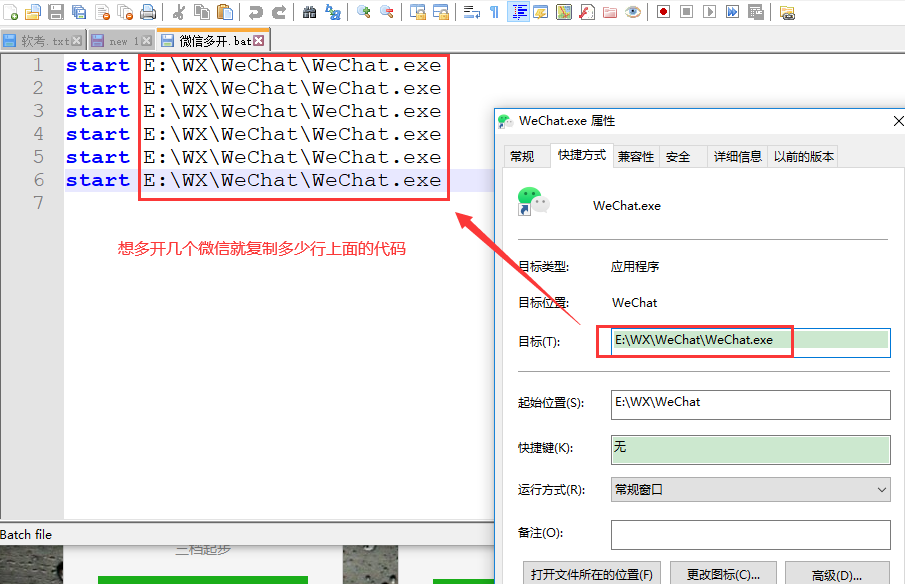Open the 详细信息 properties tab

click(x=738, y=156)
